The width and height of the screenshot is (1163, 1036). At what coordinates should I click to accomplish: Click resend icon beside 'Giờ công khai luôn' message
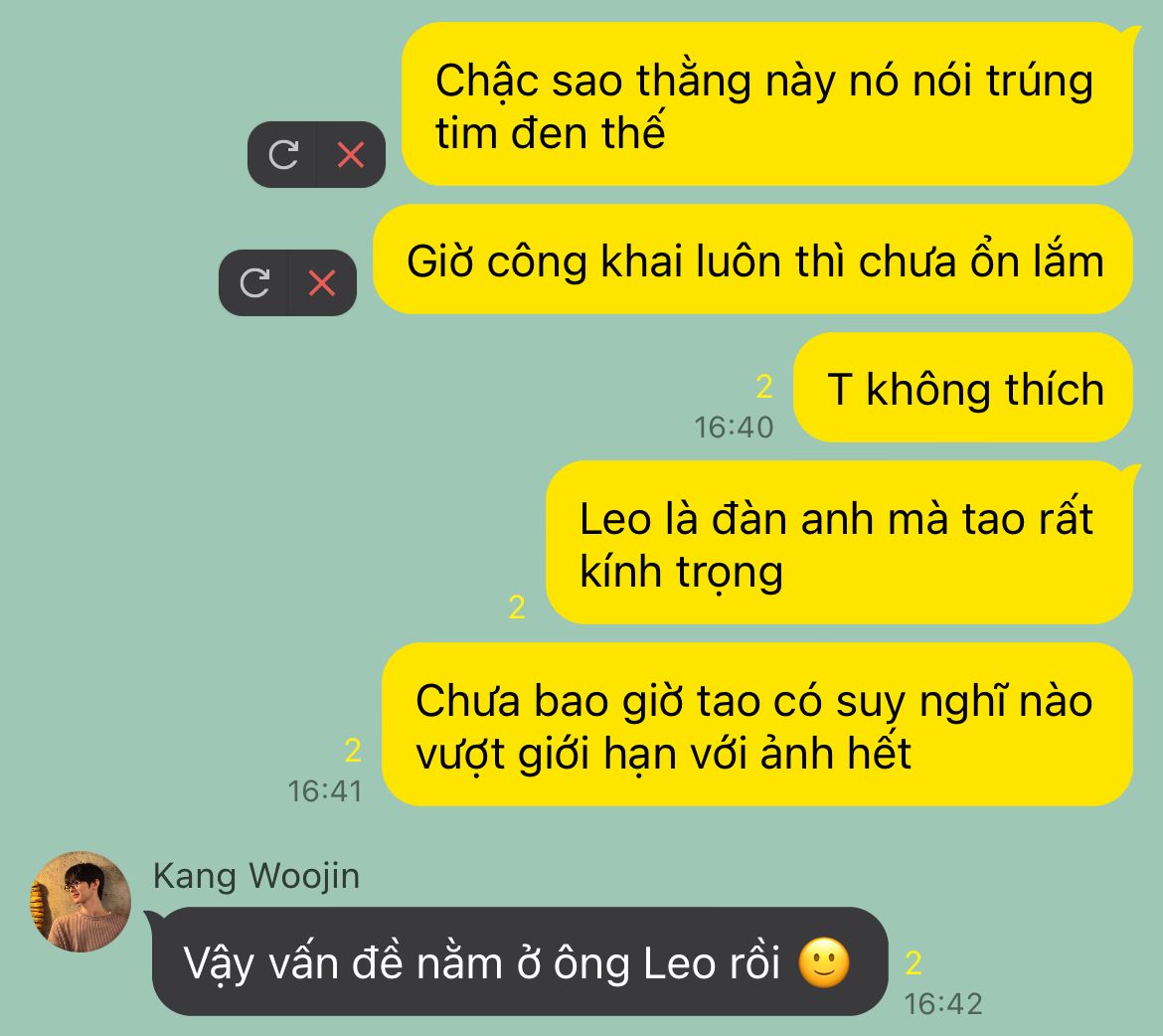pyautogui.click(x=254, y=282)
